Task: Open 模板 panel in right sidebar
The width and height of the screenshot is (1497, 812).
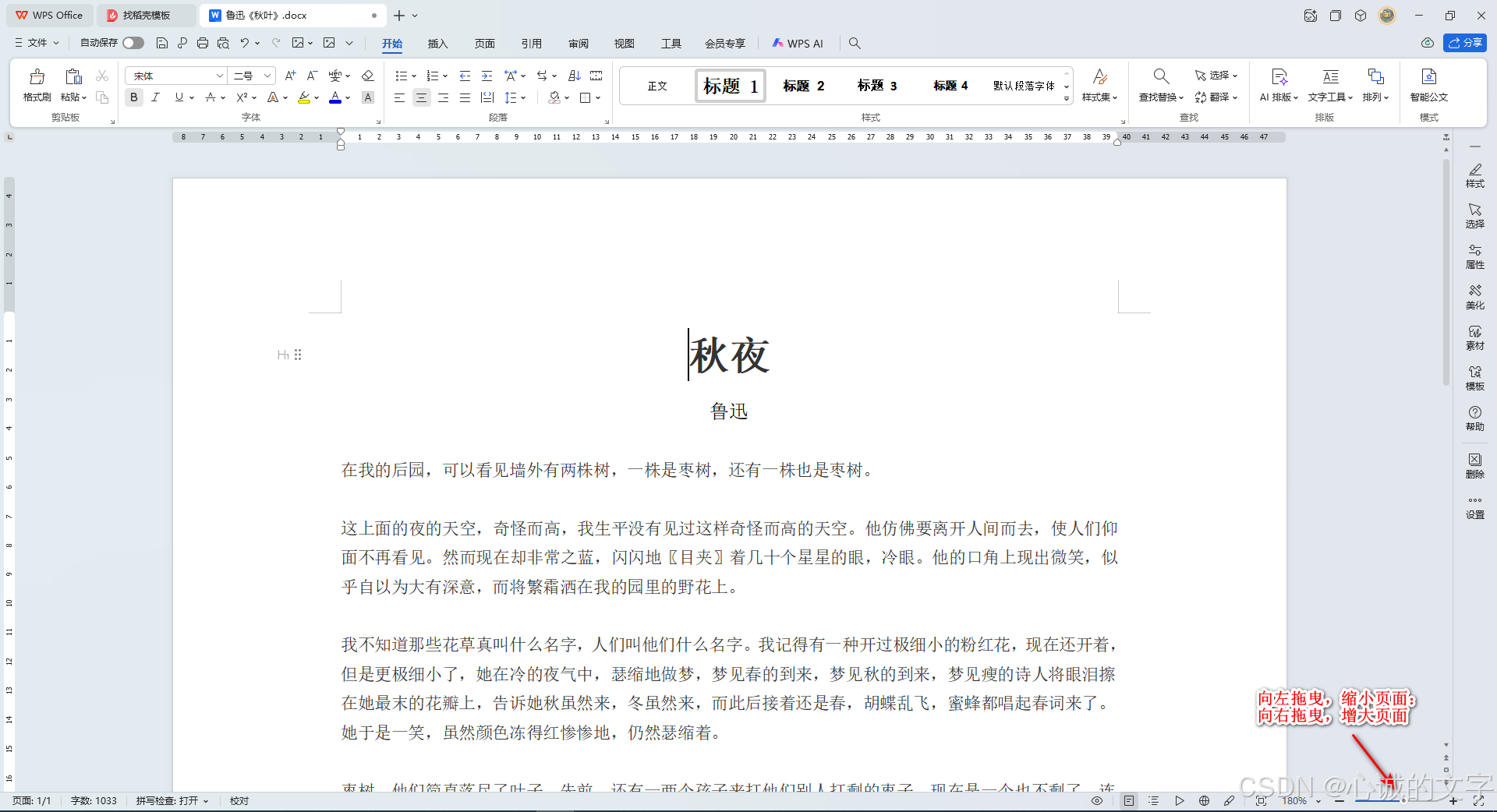Action: click(1475, 378)
